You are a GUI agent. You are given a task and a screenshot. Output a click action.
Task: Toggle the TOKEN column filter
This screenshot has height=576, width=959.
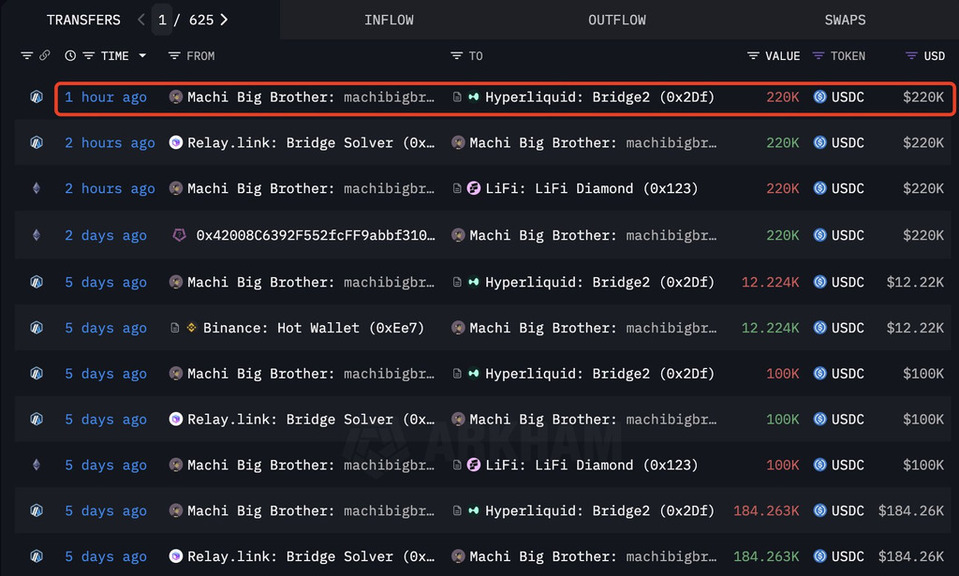pos(818,56)
